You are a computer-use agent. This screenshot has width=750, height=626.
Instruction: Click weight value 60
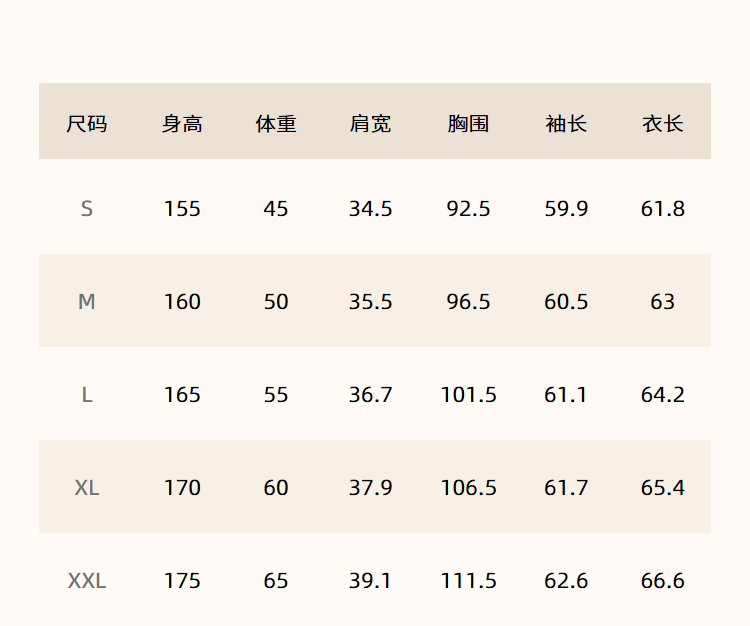[x=276, y=488]
